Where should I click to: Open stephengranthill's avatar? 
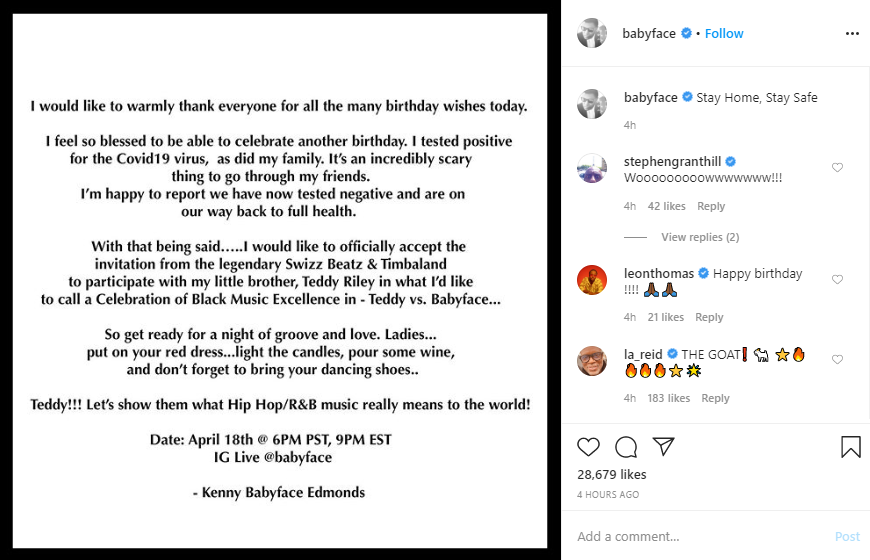(592, 169)
